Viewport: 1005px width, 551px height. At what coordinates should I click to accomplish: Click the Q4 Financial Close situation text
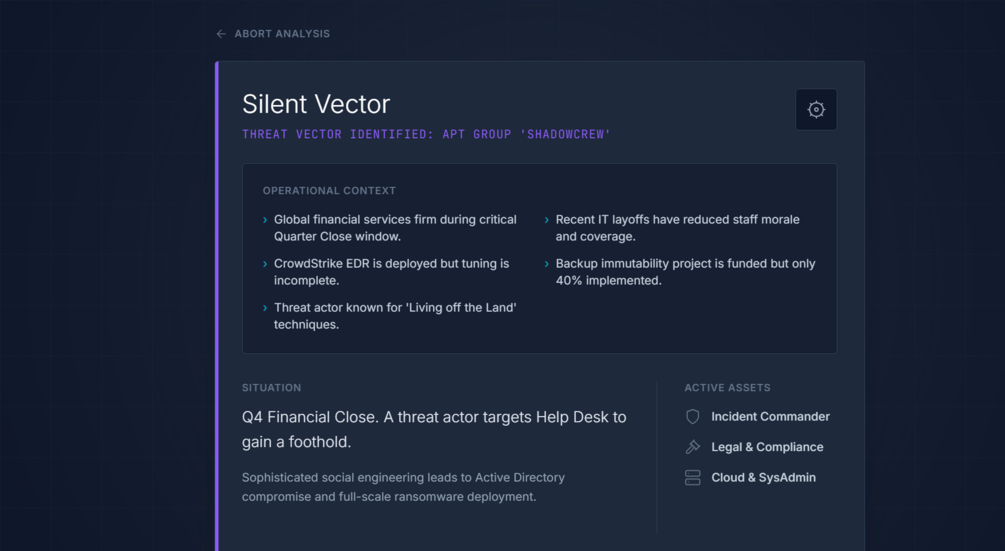pos(434,429)
